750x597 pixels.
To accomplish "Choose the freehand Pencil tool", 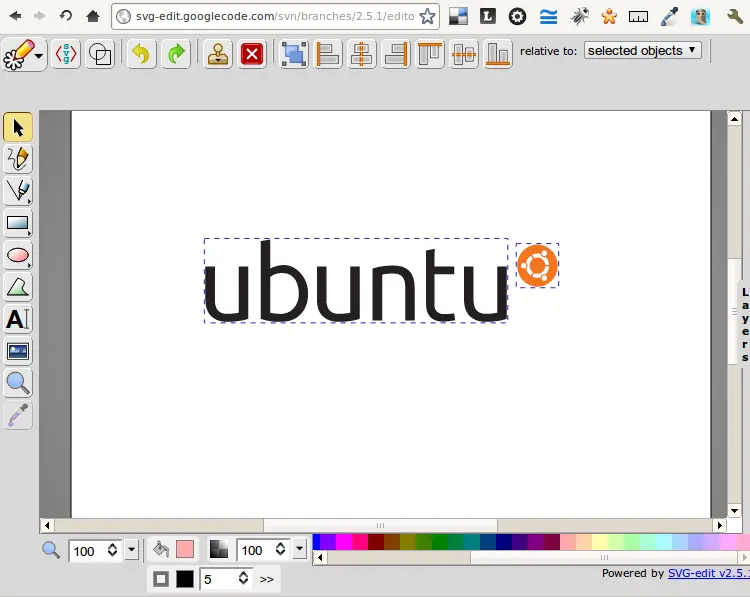I will [x=18, y=159].
